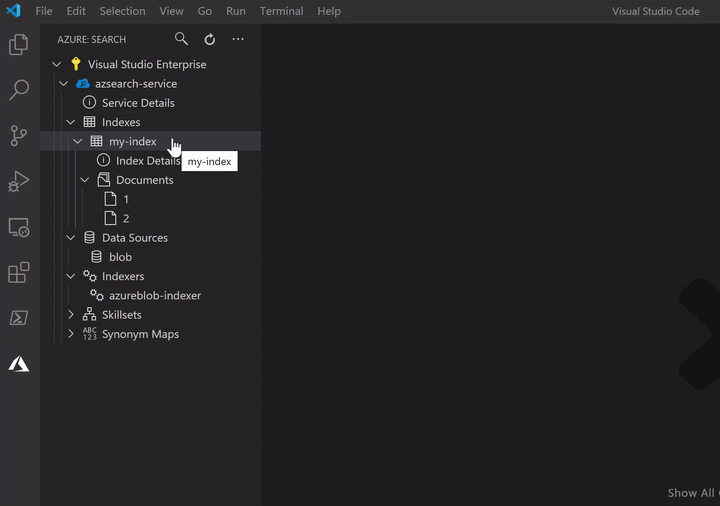Click the database icon beside Data Sources

pos(89,237)
